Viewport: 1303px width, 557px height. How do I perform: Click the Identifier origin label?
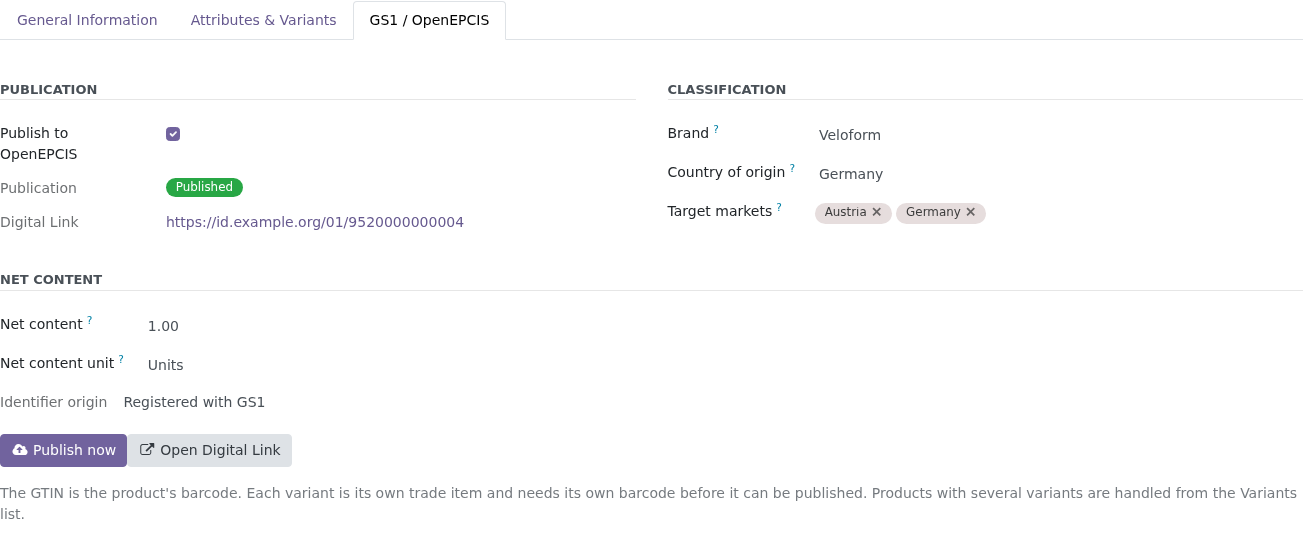coord(54,402)
